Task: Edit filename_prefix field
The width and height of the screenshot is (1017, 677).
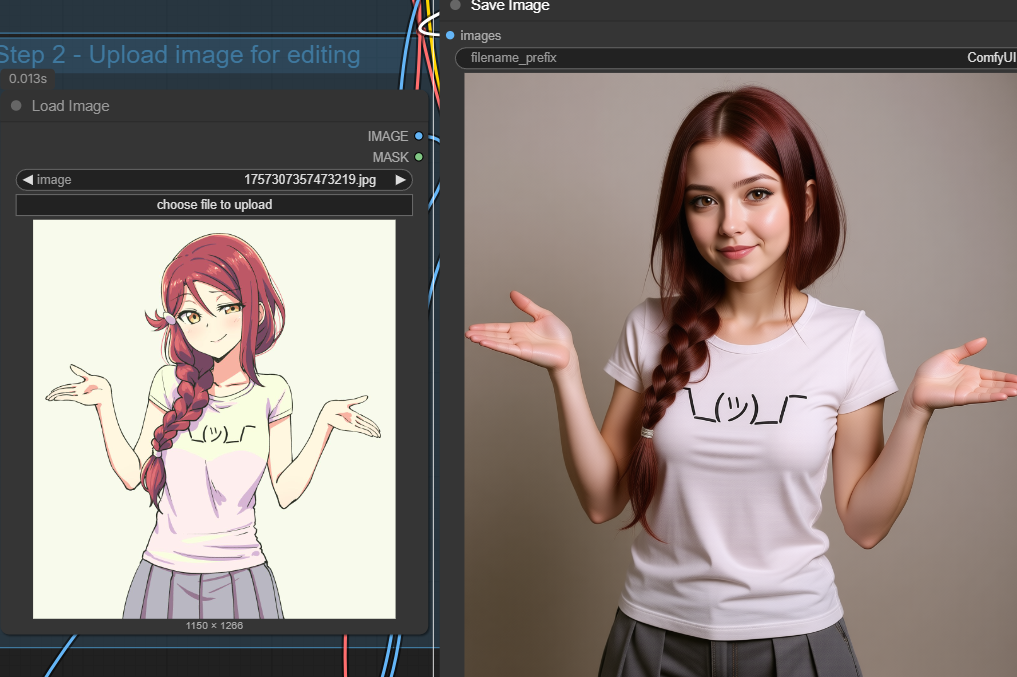Action: coord(736,58)
